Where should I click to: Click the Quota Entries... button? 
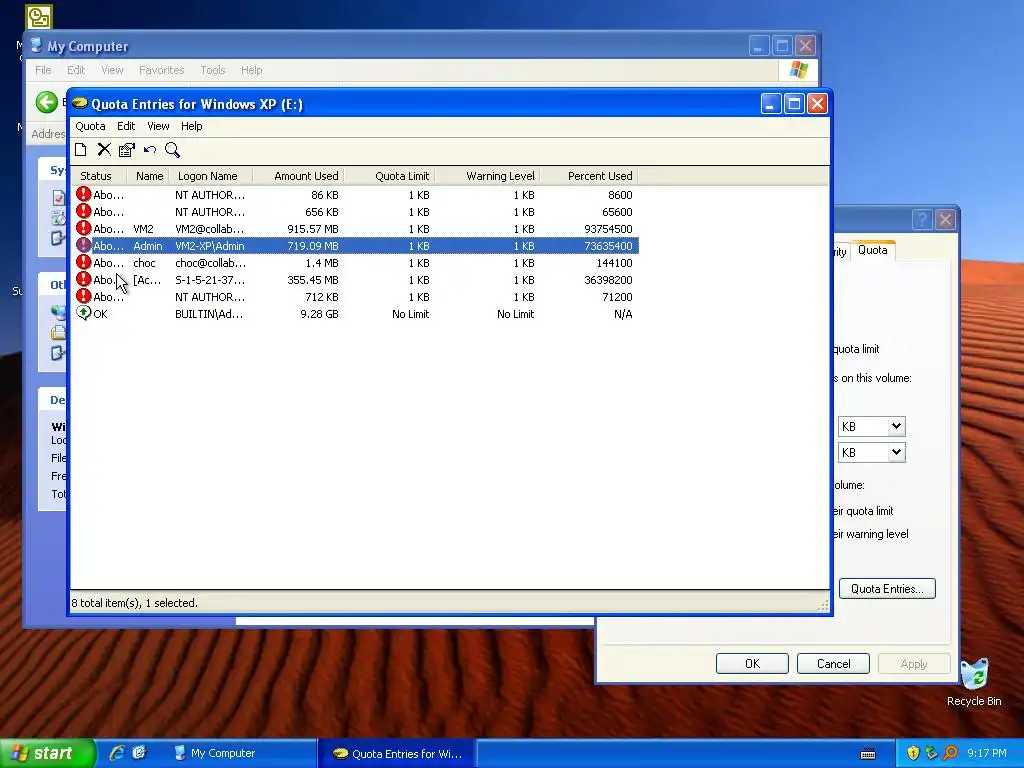[887, 588]
